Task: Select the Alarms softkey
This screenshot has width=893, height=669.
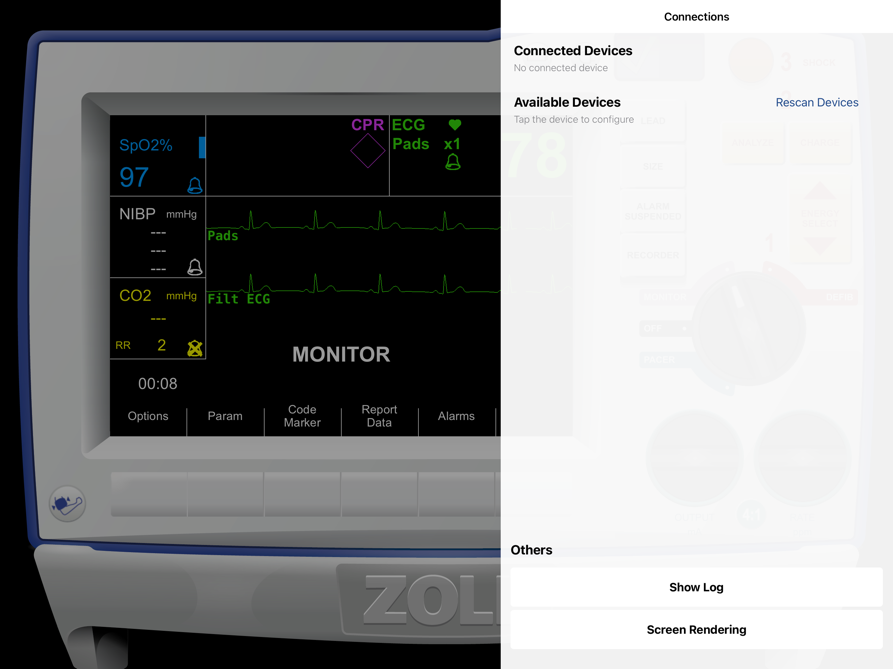Action: point(456,416)
